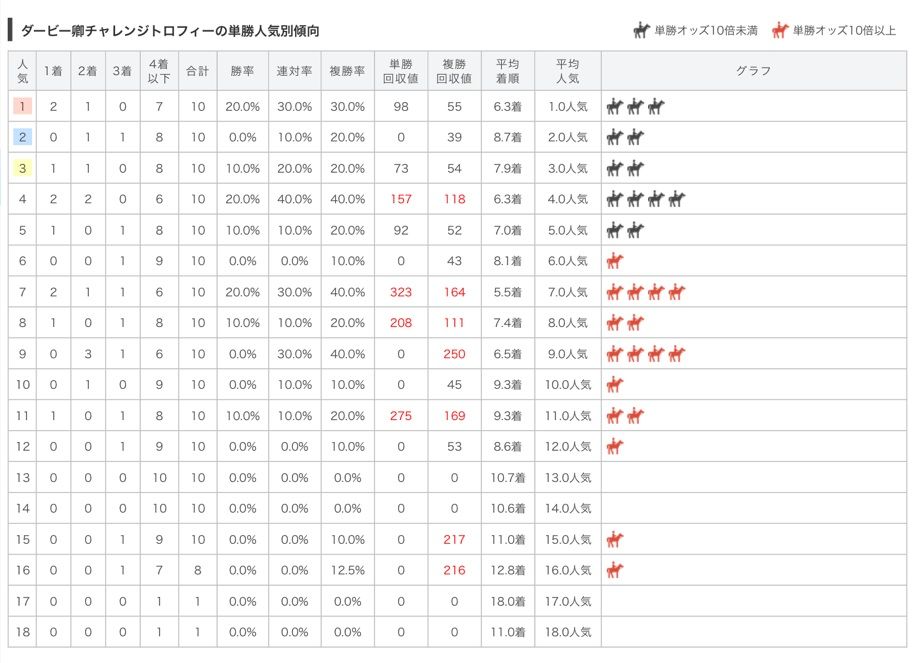
Task: Click the table title ダービー卿チャレンジトロフィー heading
Action: [x=170, y=31]
